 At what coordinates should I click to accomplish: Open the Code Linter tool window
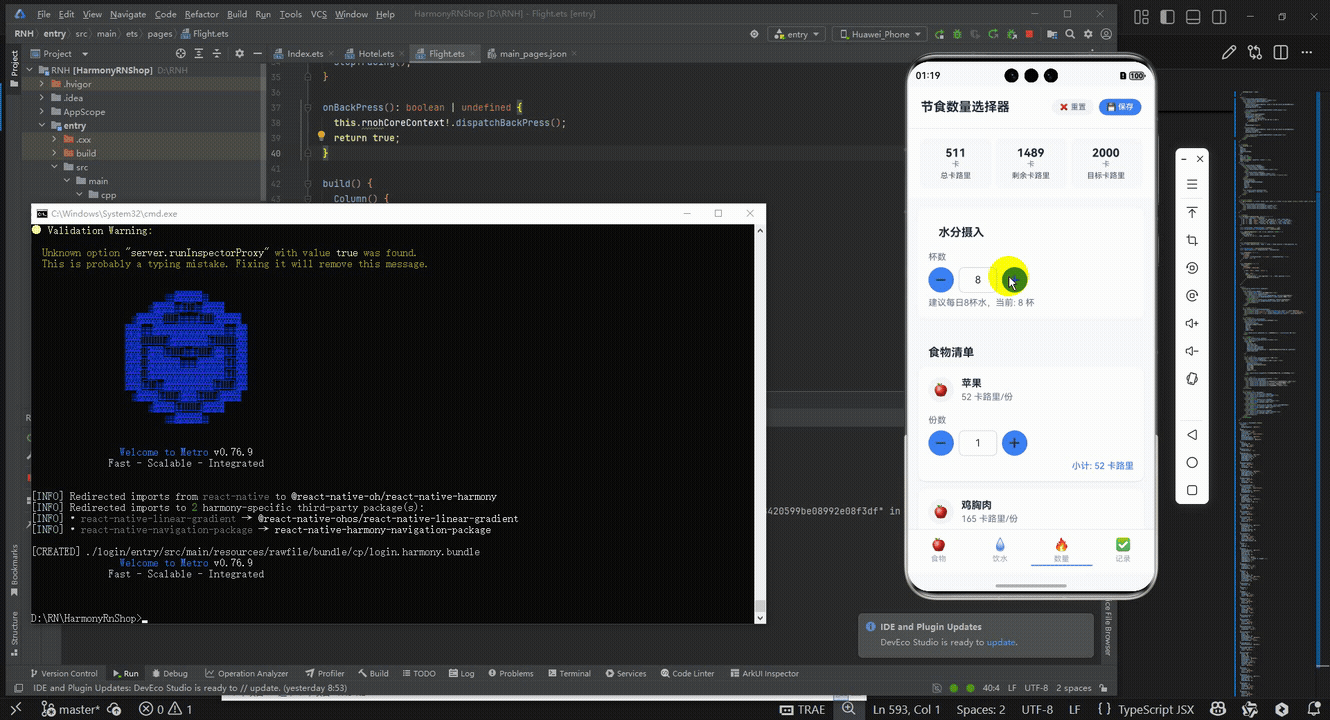686,673
